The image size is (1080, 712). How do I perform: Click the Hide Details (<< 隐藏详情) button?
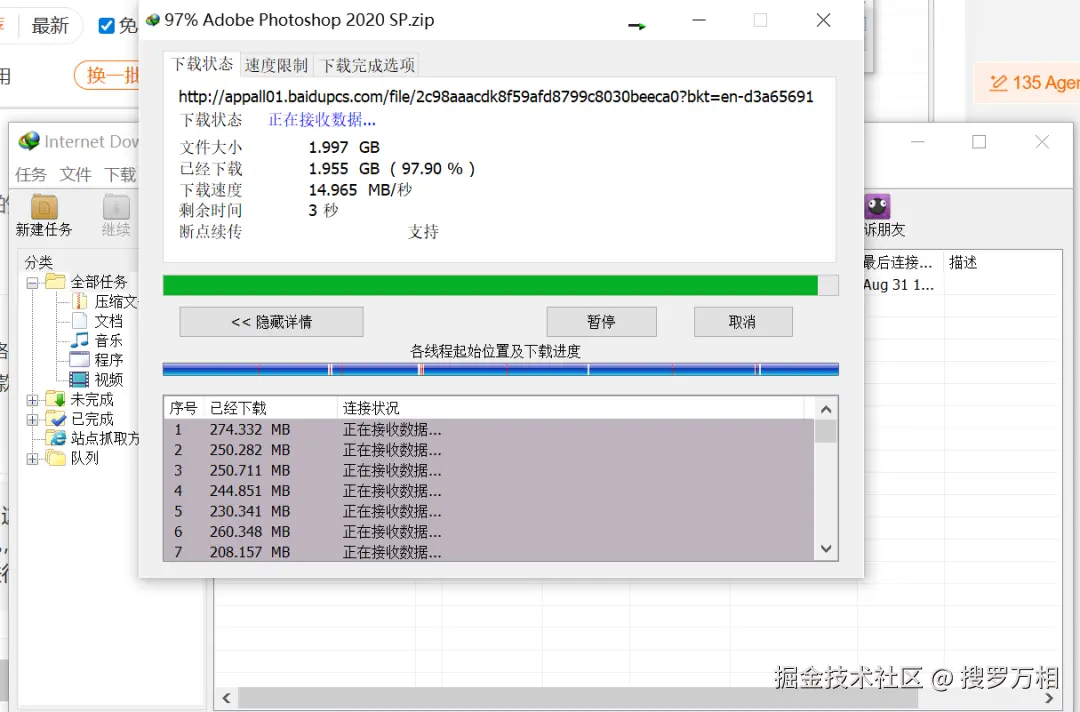coord(271,322)
